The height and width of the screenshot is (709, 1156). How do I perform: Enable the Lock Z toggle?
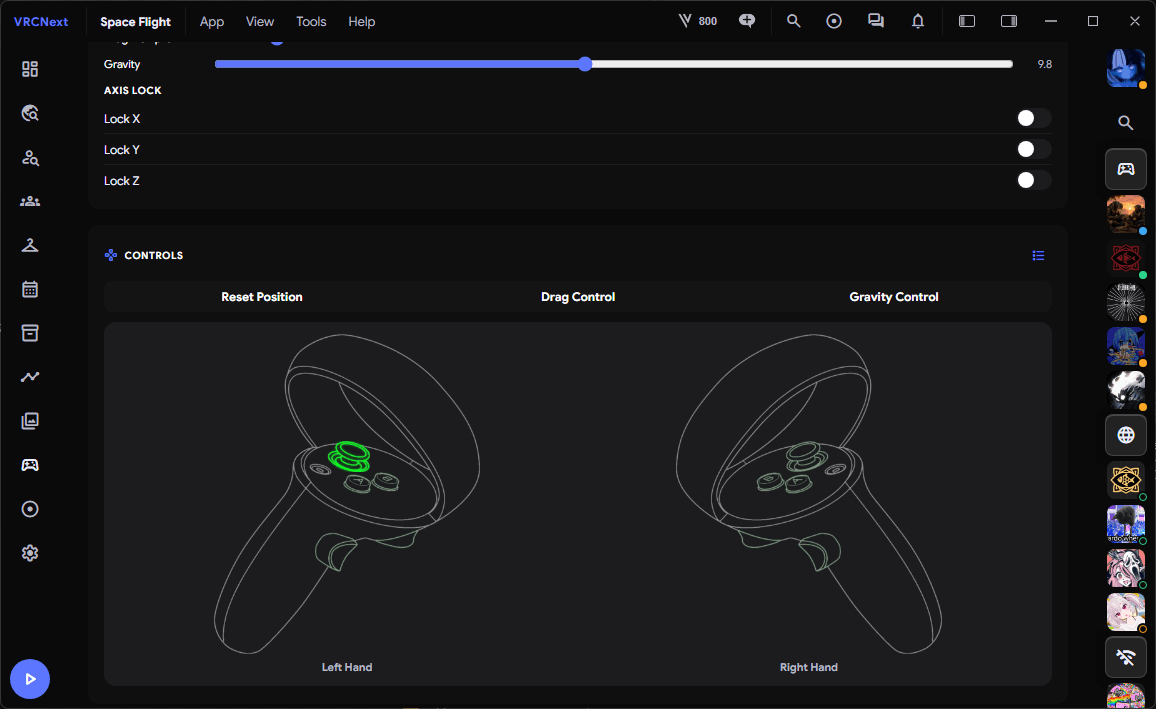[x=1033, y=181]
